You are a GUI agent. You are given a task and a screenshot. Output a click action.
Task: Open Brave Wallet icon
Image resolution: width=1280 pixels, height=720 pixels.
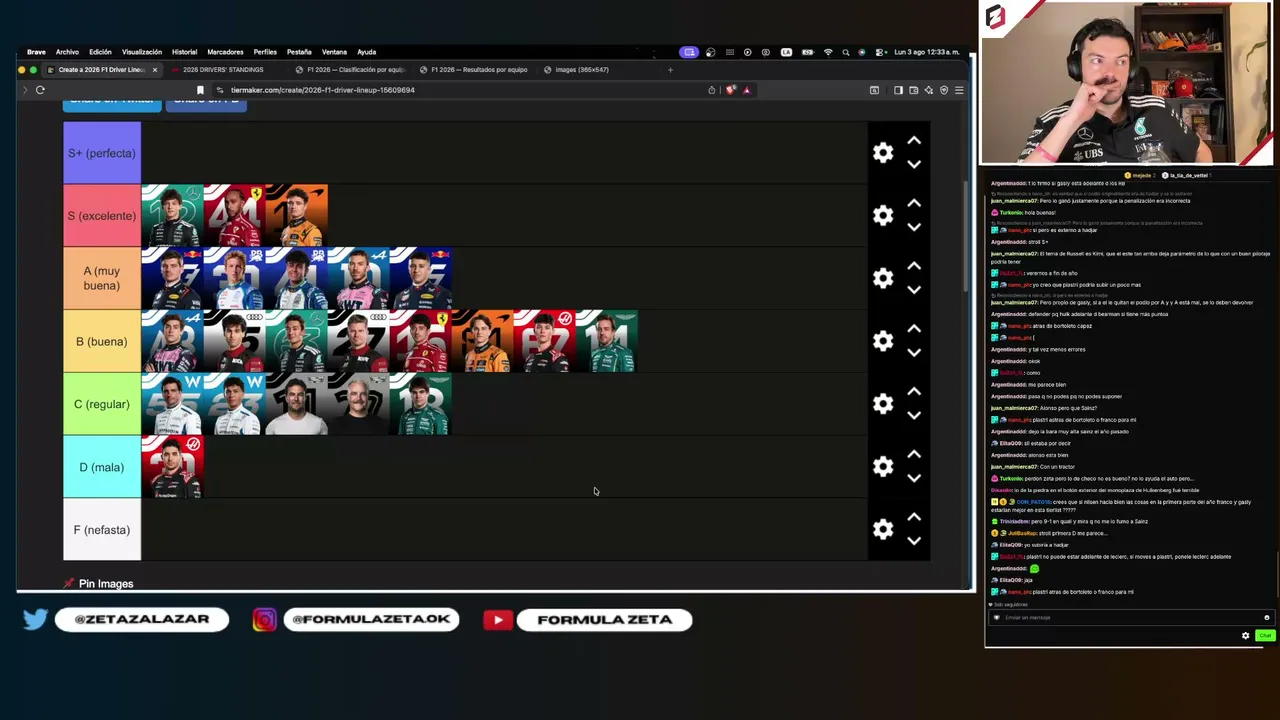click(x=912, y=90)
